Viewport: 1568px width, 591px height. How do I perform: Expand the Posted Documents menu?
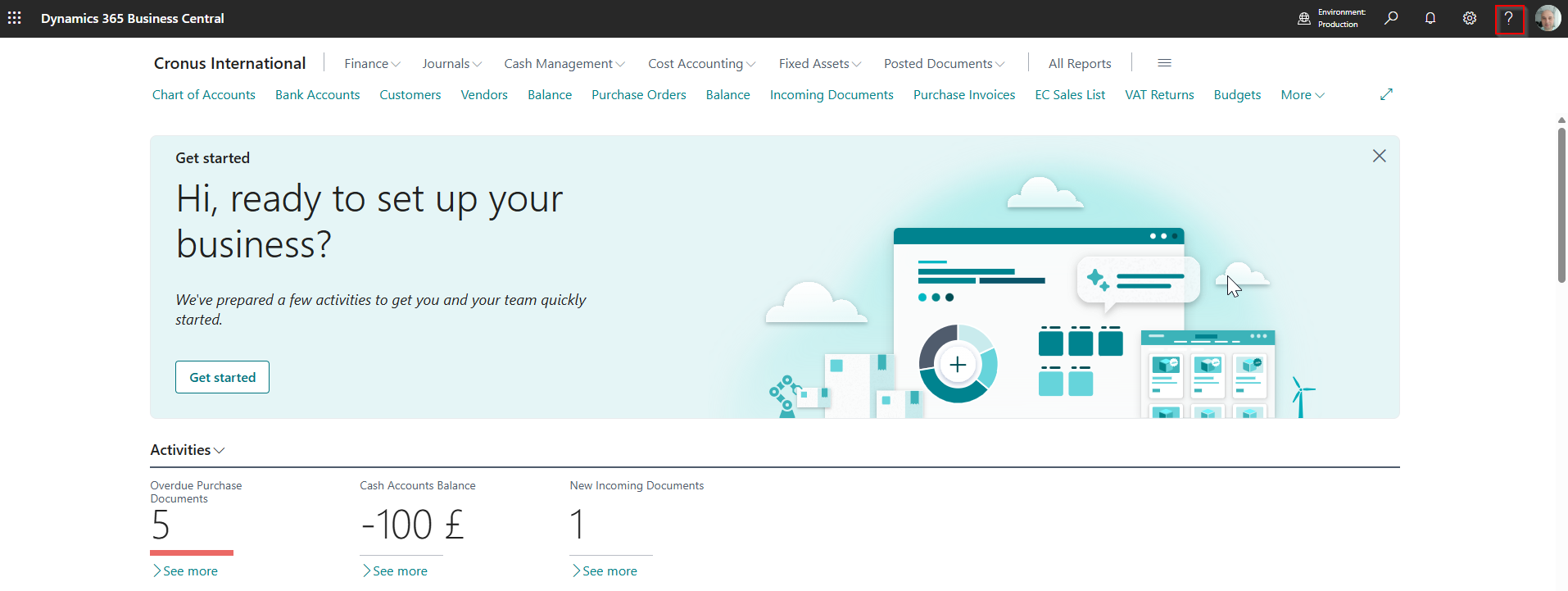[x=945, y=63]
